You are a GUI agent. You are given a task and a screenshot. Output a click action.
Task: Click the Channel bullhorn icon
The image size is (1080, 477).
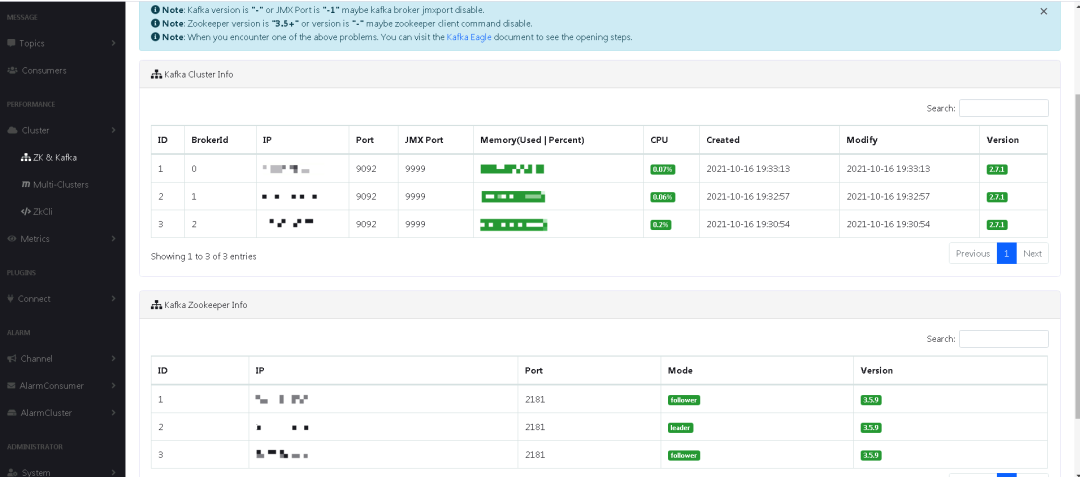pos(12,359)
